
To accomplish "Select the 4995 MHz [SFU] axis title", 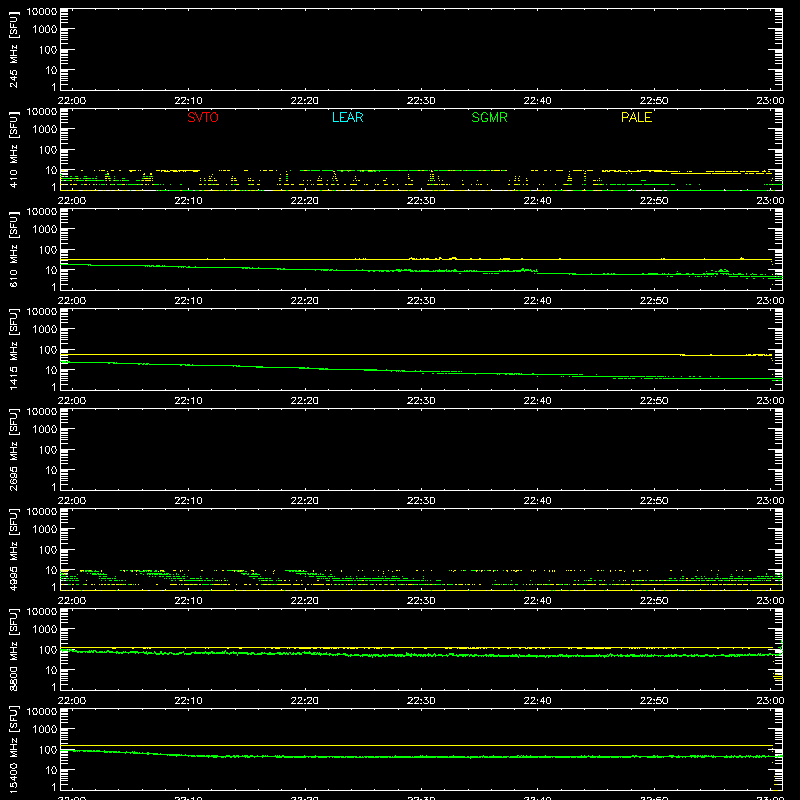I will (14, 550).
